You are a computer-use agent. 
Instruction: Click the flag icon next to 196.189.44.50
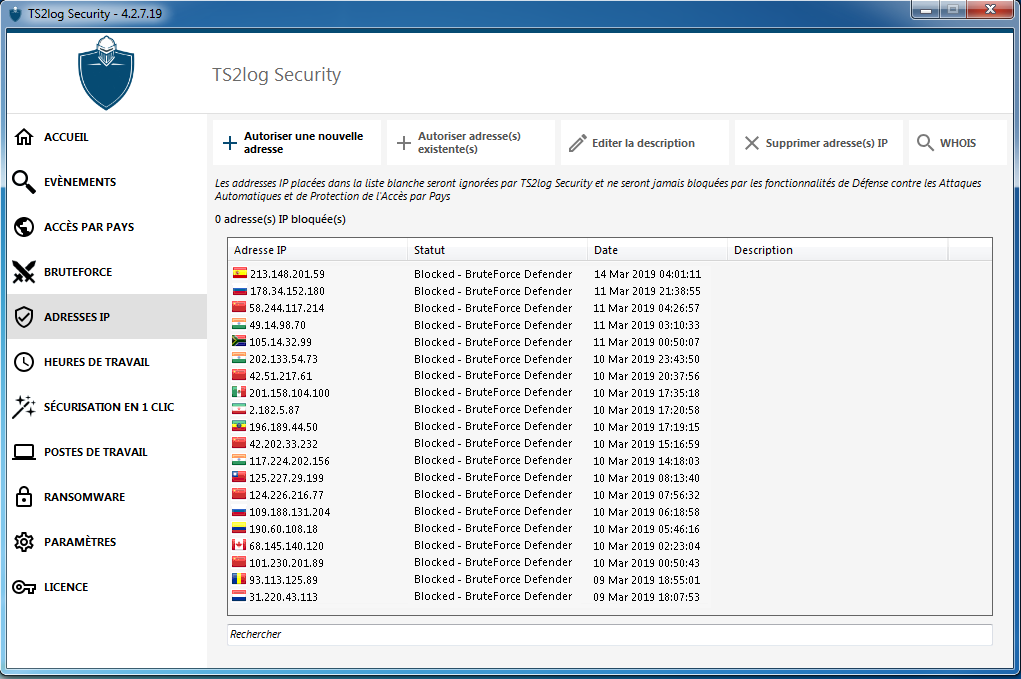[x=239, y=426]
